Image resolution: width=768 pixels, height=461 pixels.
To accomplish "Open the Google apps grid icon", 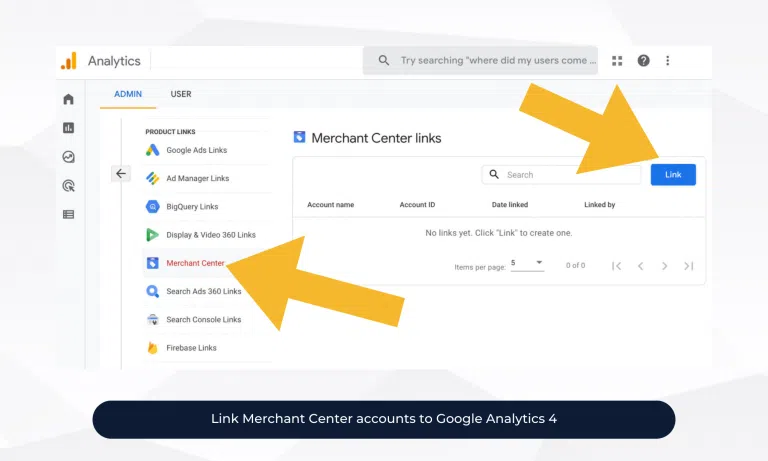I will (x=617, y=61).
